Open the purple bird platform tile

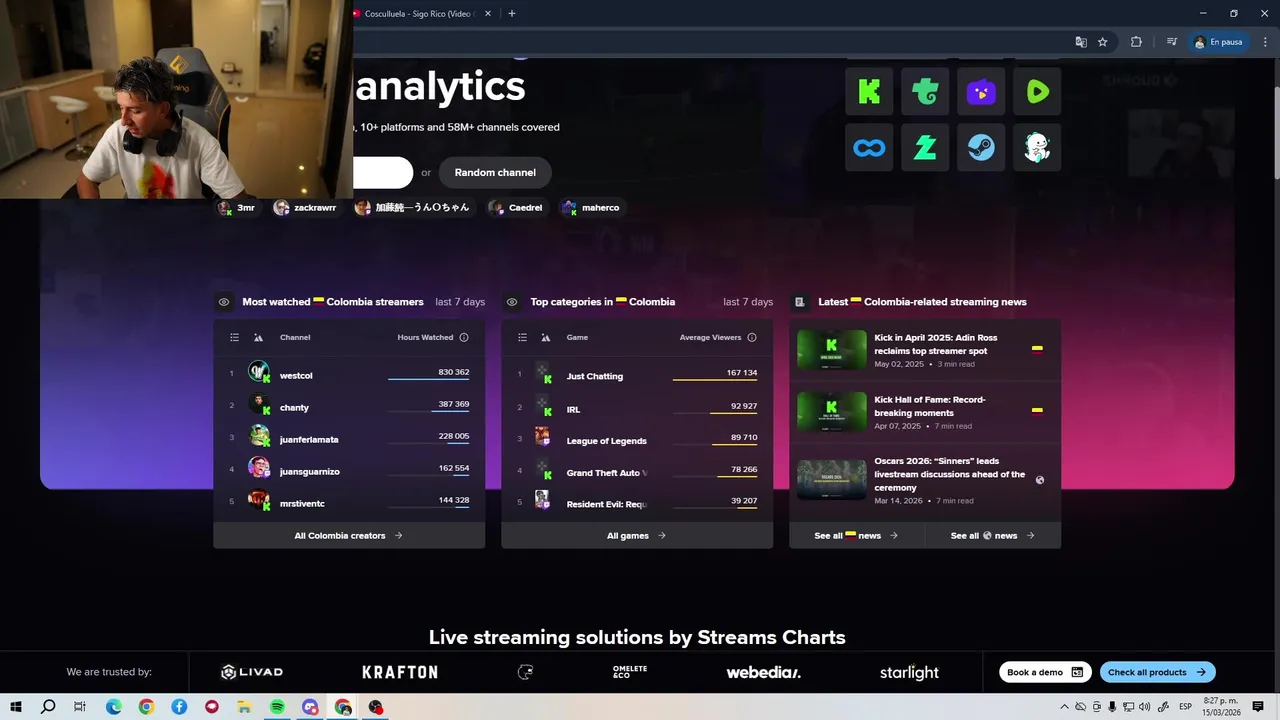(x=981, y=92)
